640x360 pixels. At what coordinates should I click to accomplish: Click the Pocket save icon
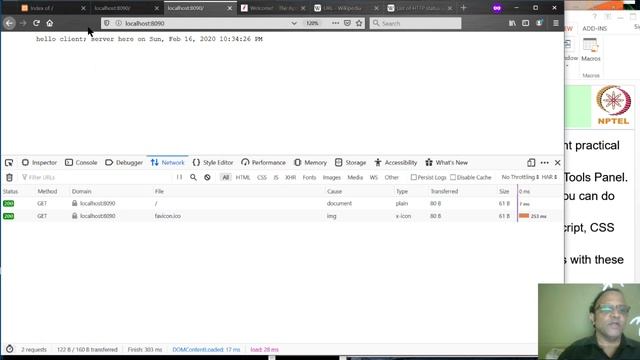(x=347, y=23)
